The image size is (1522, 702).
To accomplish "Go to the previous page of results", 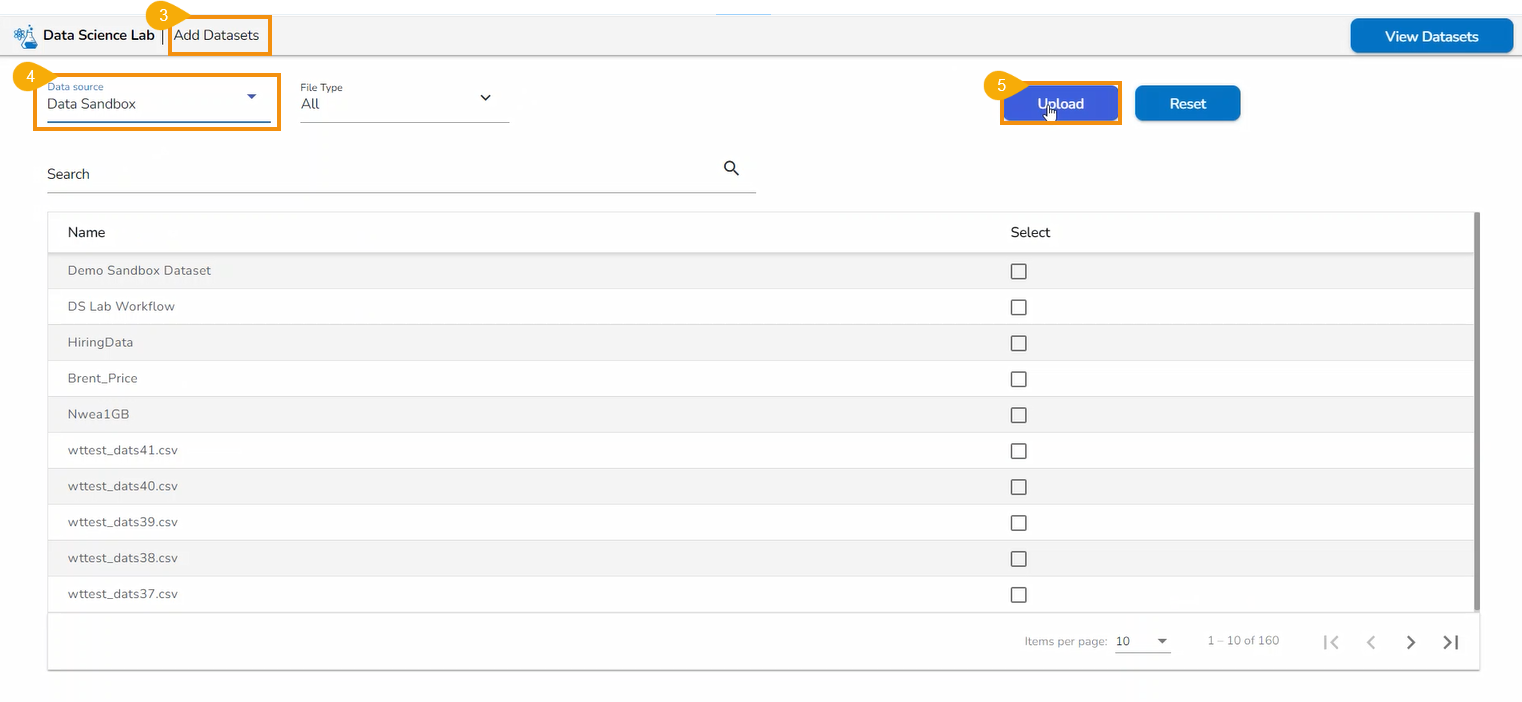I will tap(1371, 642).
